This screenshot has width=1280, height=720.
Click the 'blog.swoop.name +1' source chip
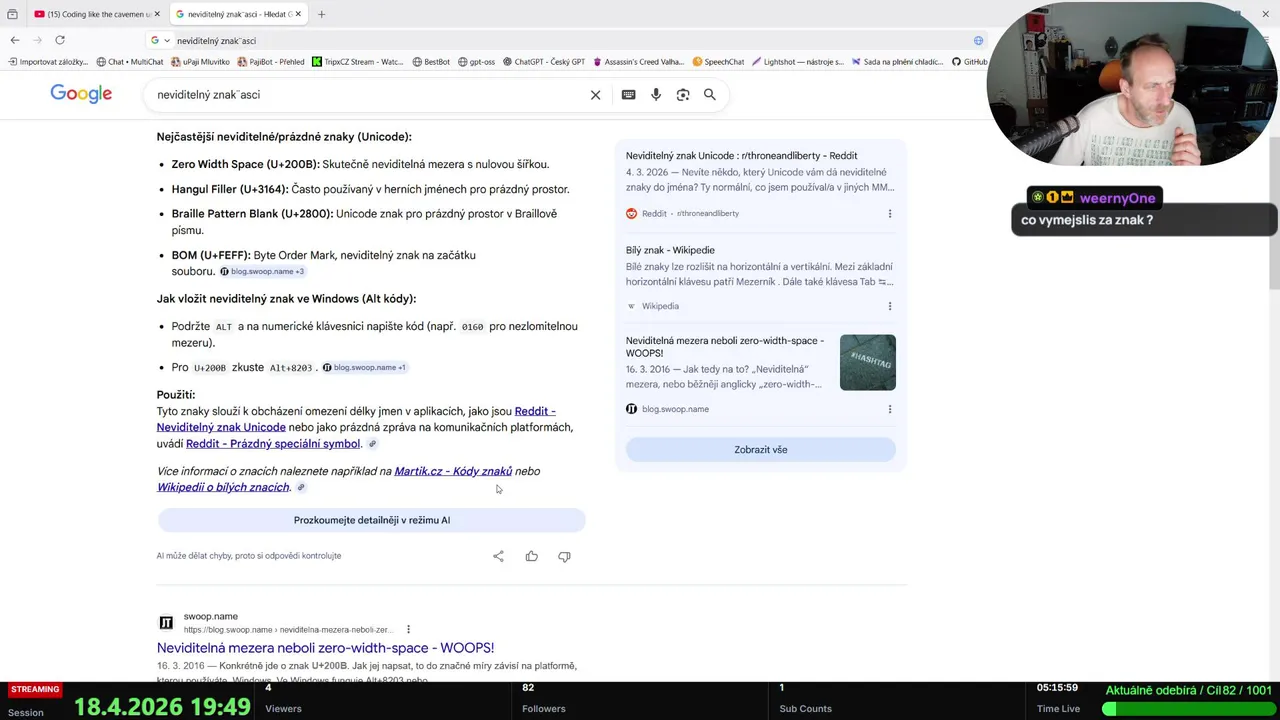coord(365,367)
